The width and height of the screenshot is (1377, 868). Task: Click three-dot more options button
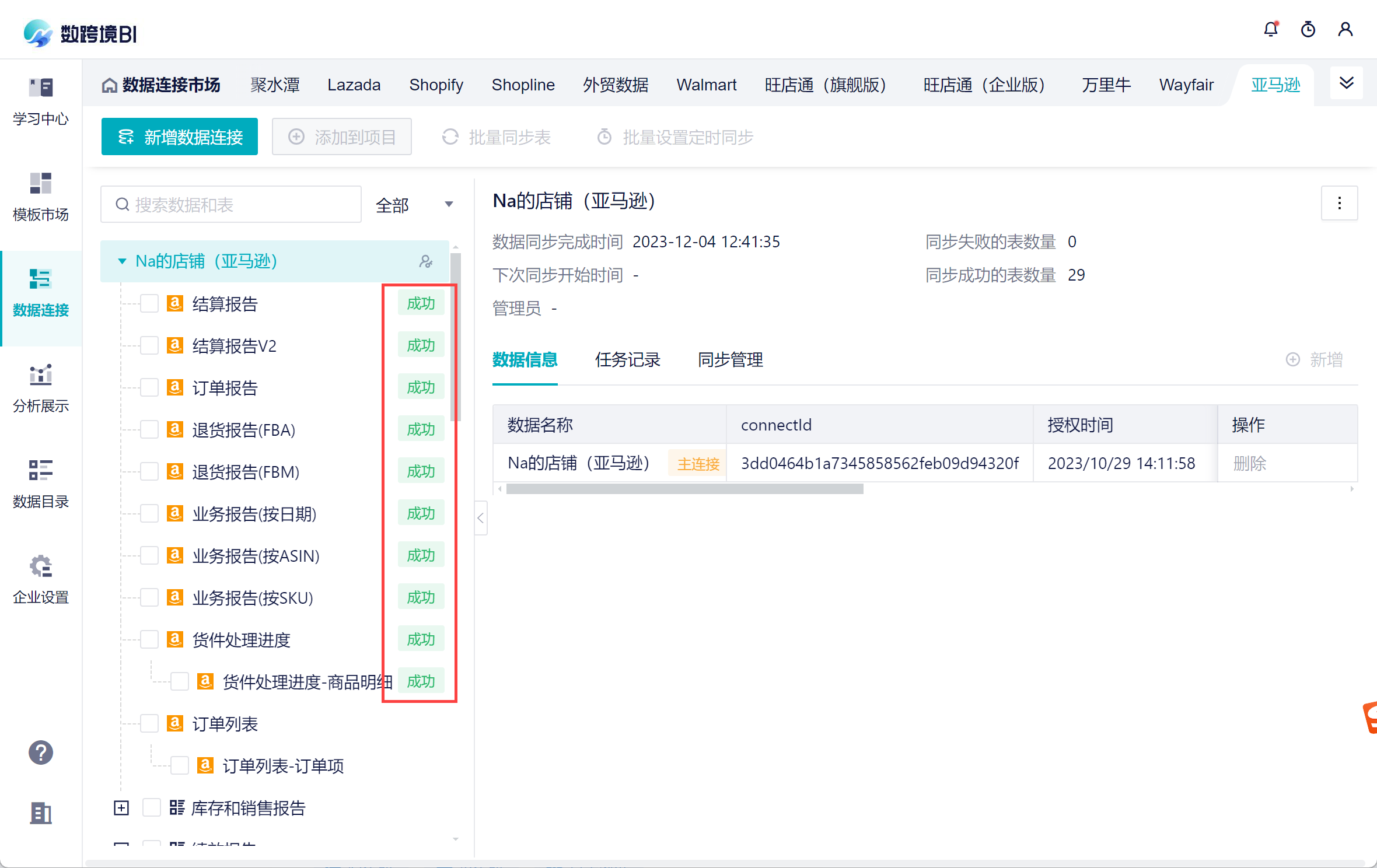click(x=1339, y=203)
